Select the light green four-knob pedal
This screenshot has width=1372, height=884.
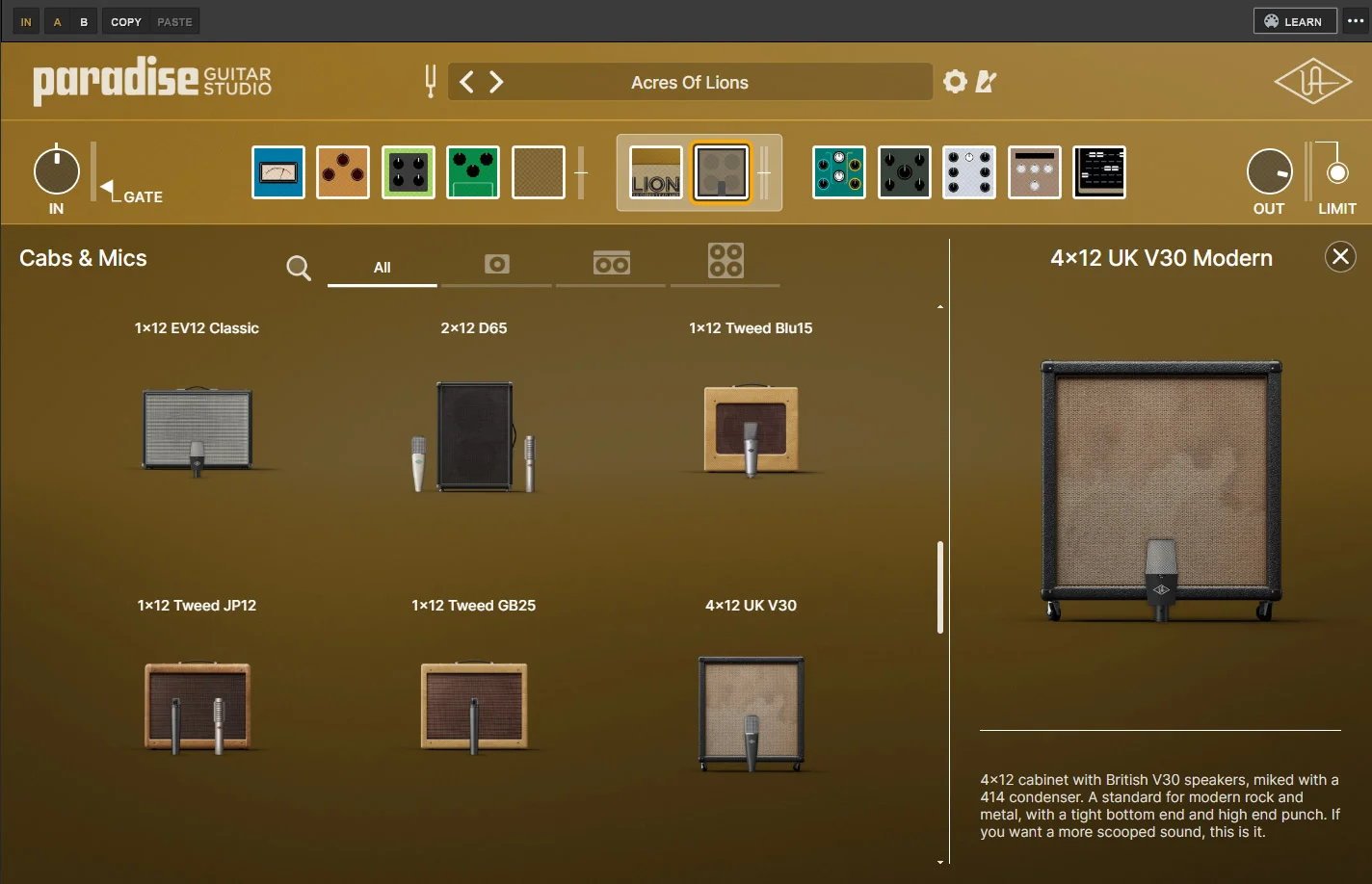point(409,172)
